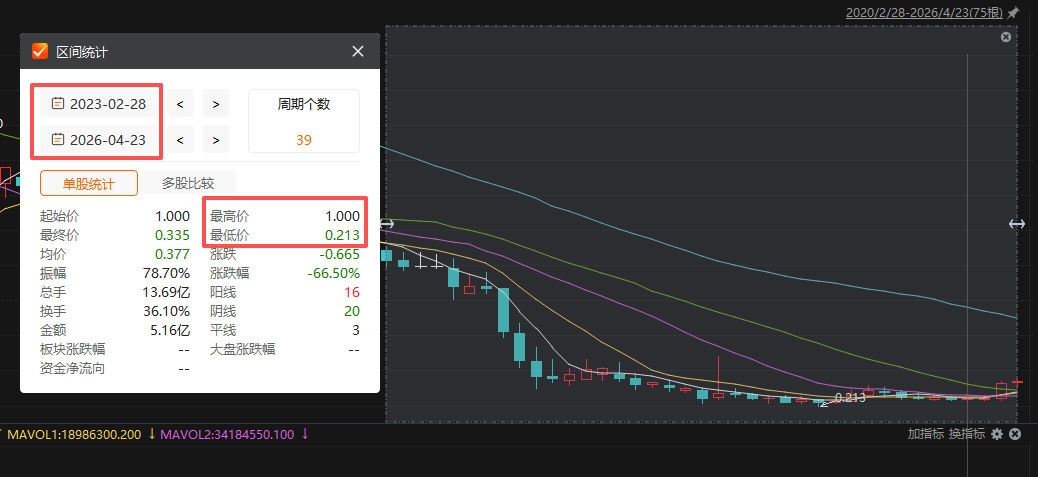Close the selected interval region on chart
1038x477 pixels.
[1006, 37]
